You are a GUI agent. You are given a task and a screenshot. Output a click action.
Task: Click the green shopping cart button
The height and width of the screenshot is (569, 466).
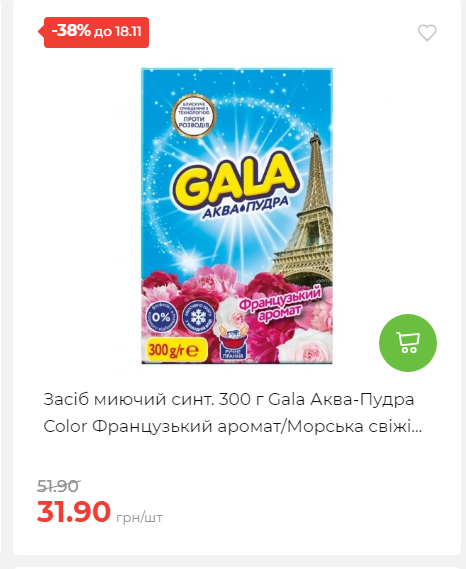408,343
